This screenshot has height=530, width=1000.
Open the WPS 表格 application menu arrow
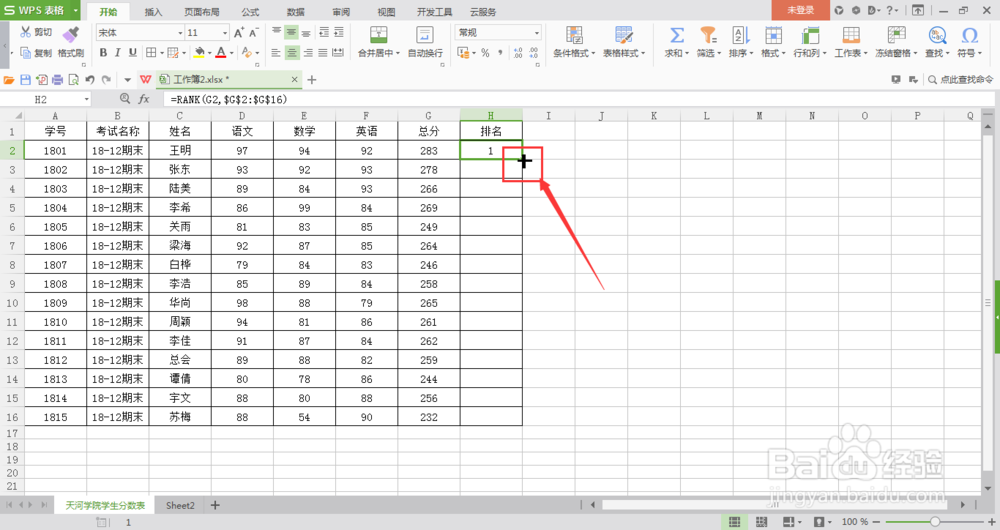point(76,10)
